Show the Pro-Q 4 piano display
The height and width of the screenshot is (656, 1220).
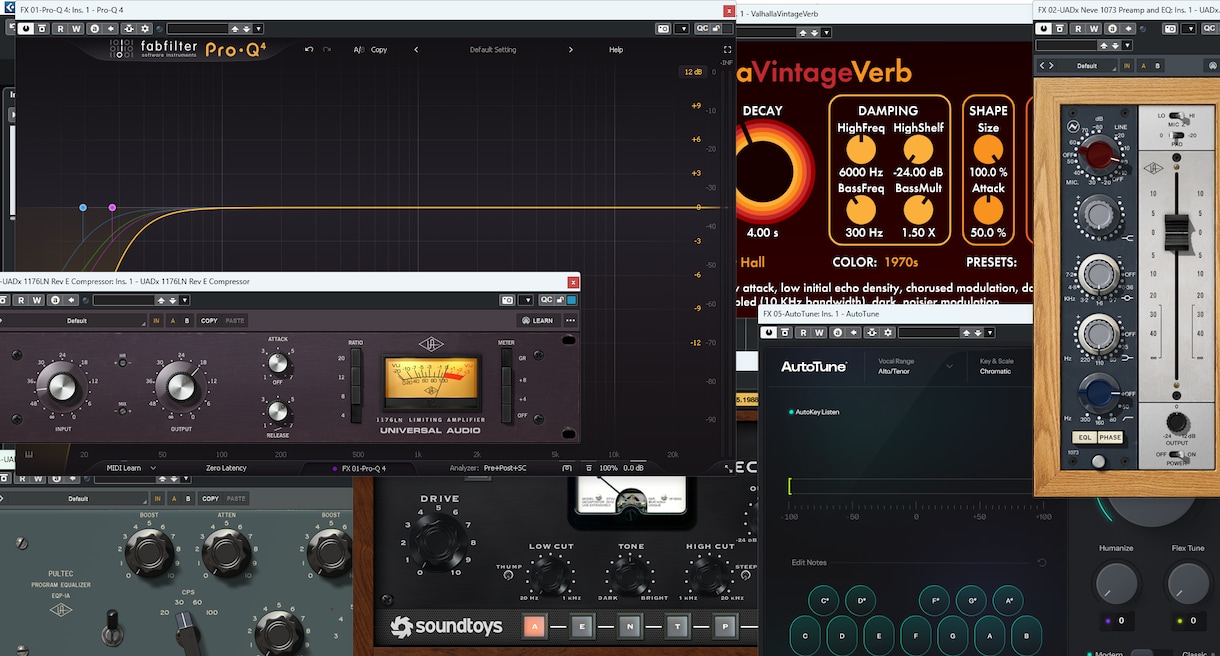29,454
